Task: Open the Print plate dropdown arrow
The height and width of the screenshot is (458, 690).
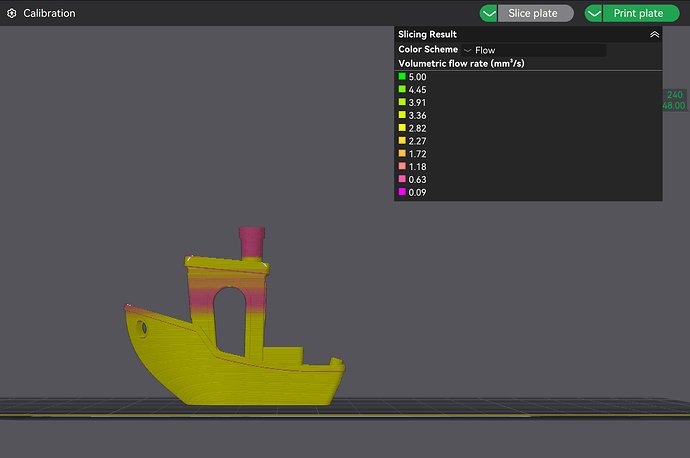Action: click(593, 13)
